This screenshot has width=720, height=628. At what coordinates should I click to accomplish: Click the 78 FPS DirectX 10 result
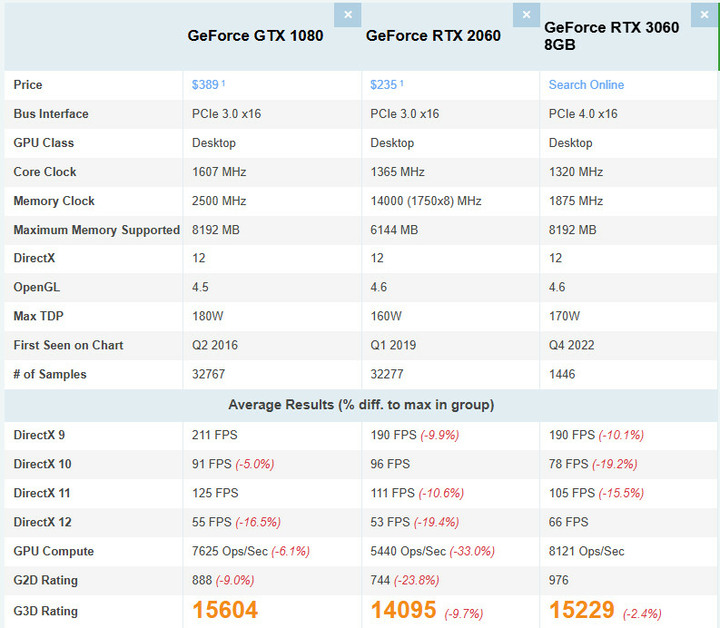coord(568,464)
